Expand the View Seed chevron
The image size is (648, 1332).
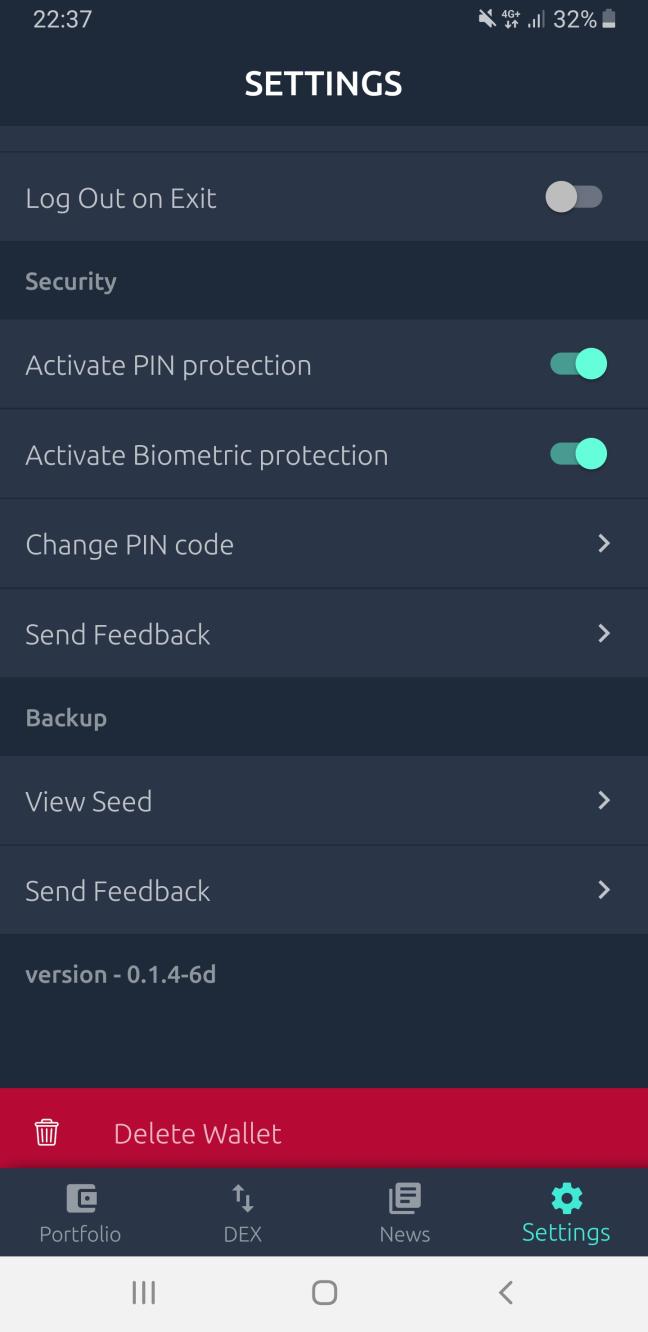tap(603, 800)
